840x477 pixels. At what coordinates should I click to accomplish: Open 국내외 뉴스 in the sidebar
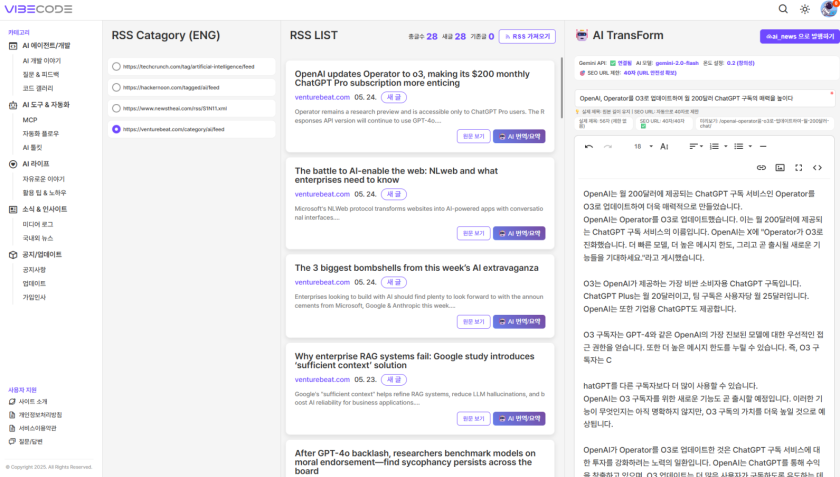(x=38, y=238)
